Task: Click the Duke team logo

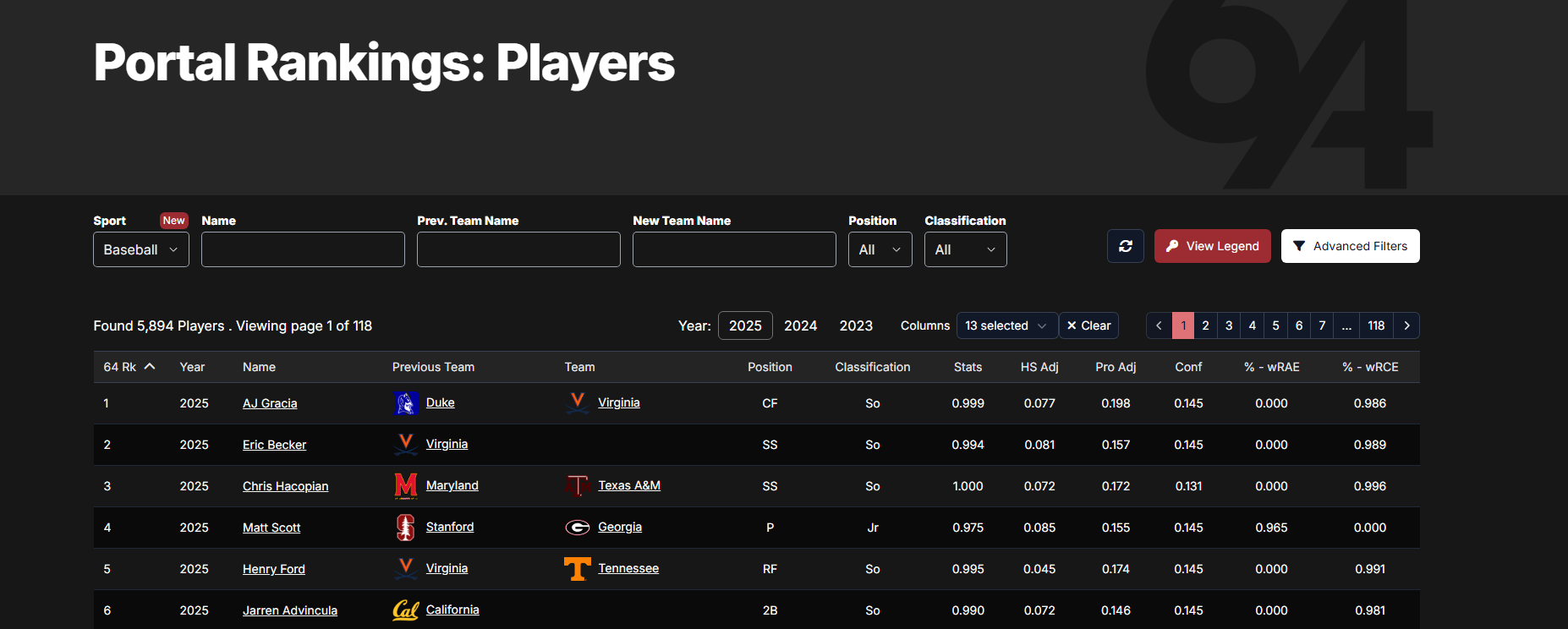Action: click(x=406, y=403)
